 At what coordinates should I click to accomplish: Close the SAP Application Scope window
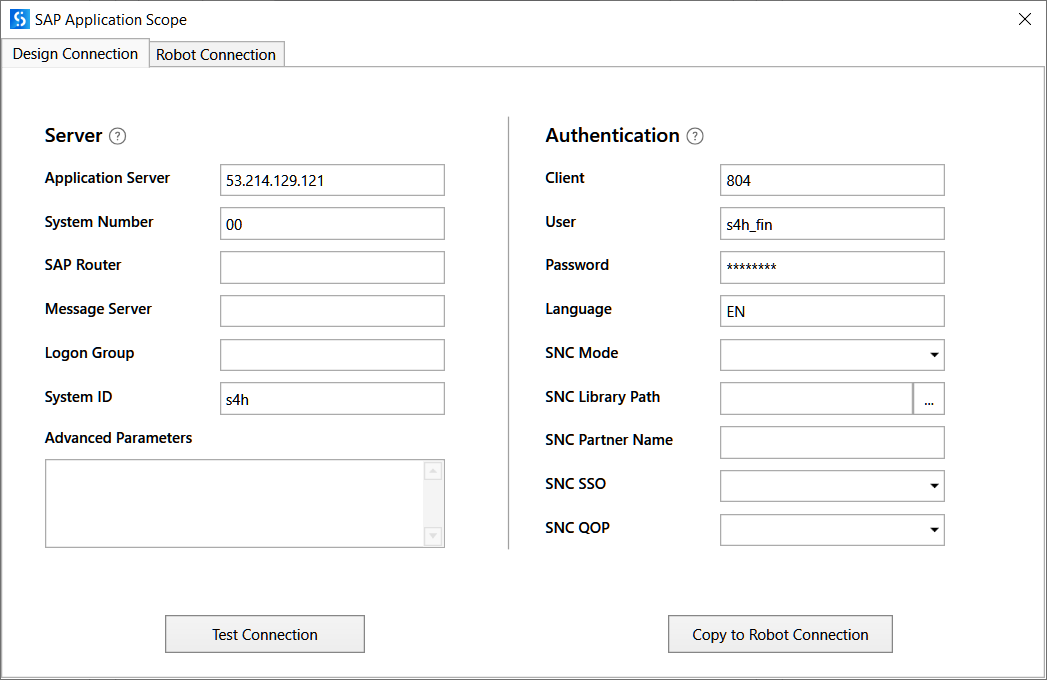pos(1025,19)
